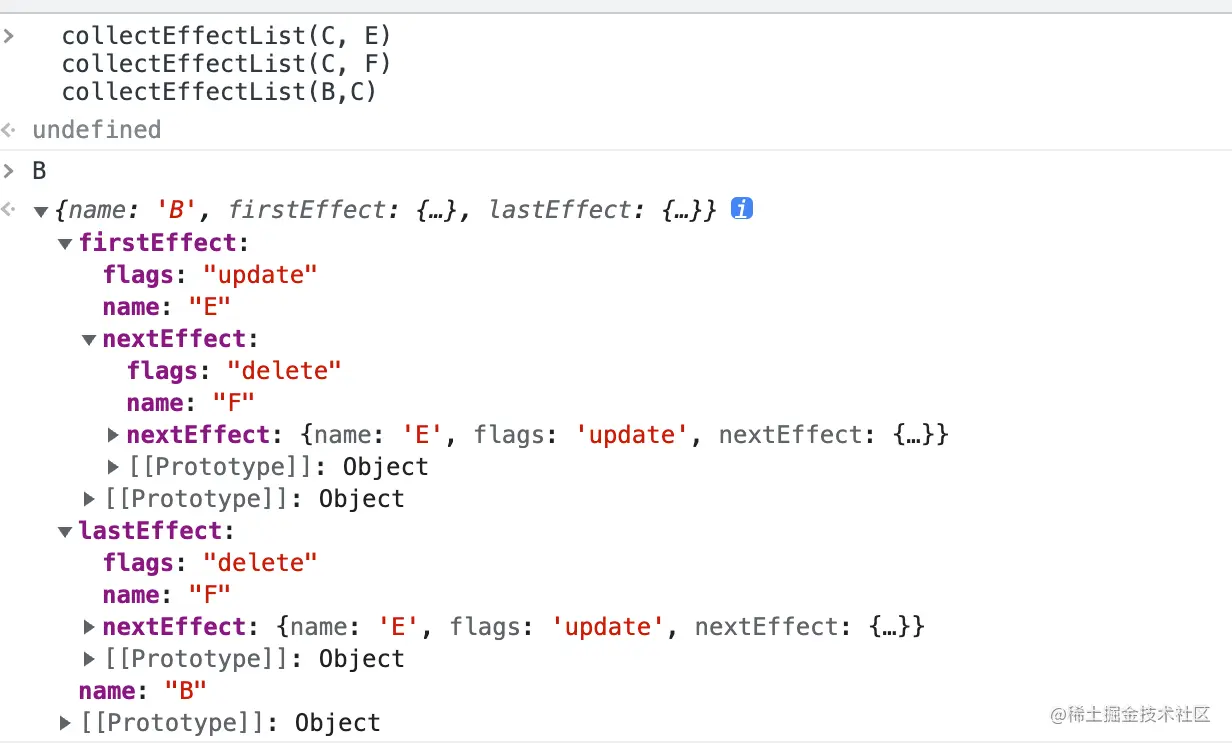
Task: Click the prompt chevron before the B input
Action: pyautogui.click(x=9, y=171)
